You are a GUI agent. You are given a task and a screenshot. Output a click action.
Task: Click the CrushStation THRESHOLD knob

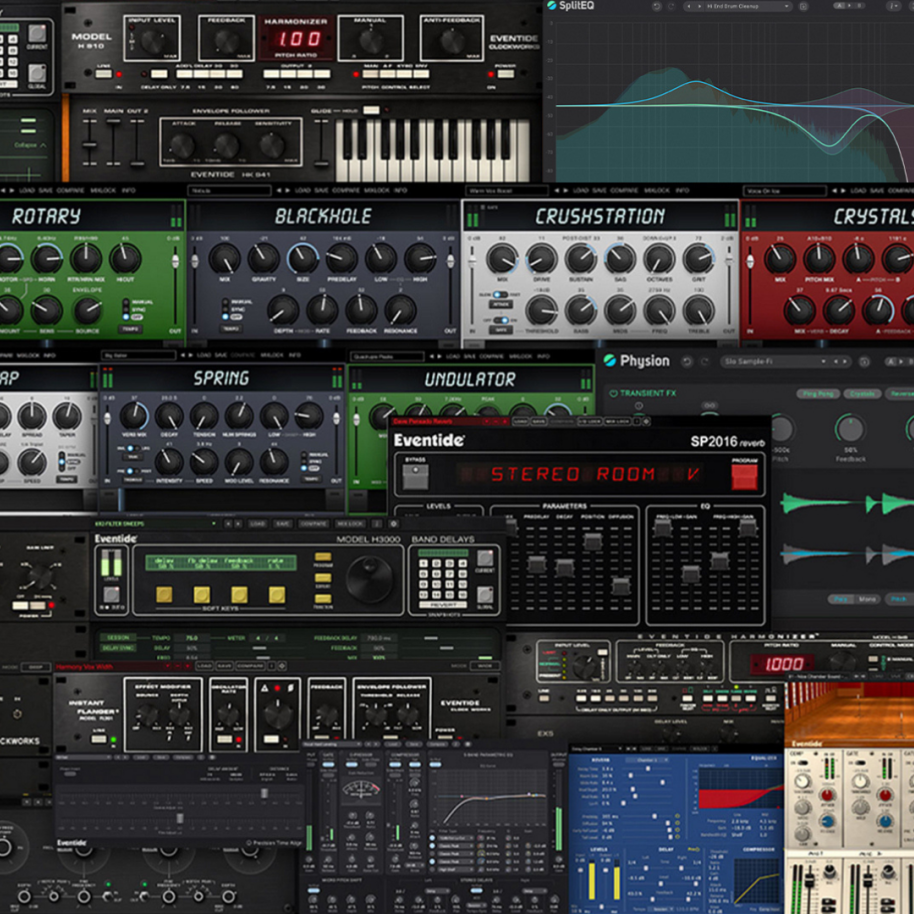click(x=542, y=310)
